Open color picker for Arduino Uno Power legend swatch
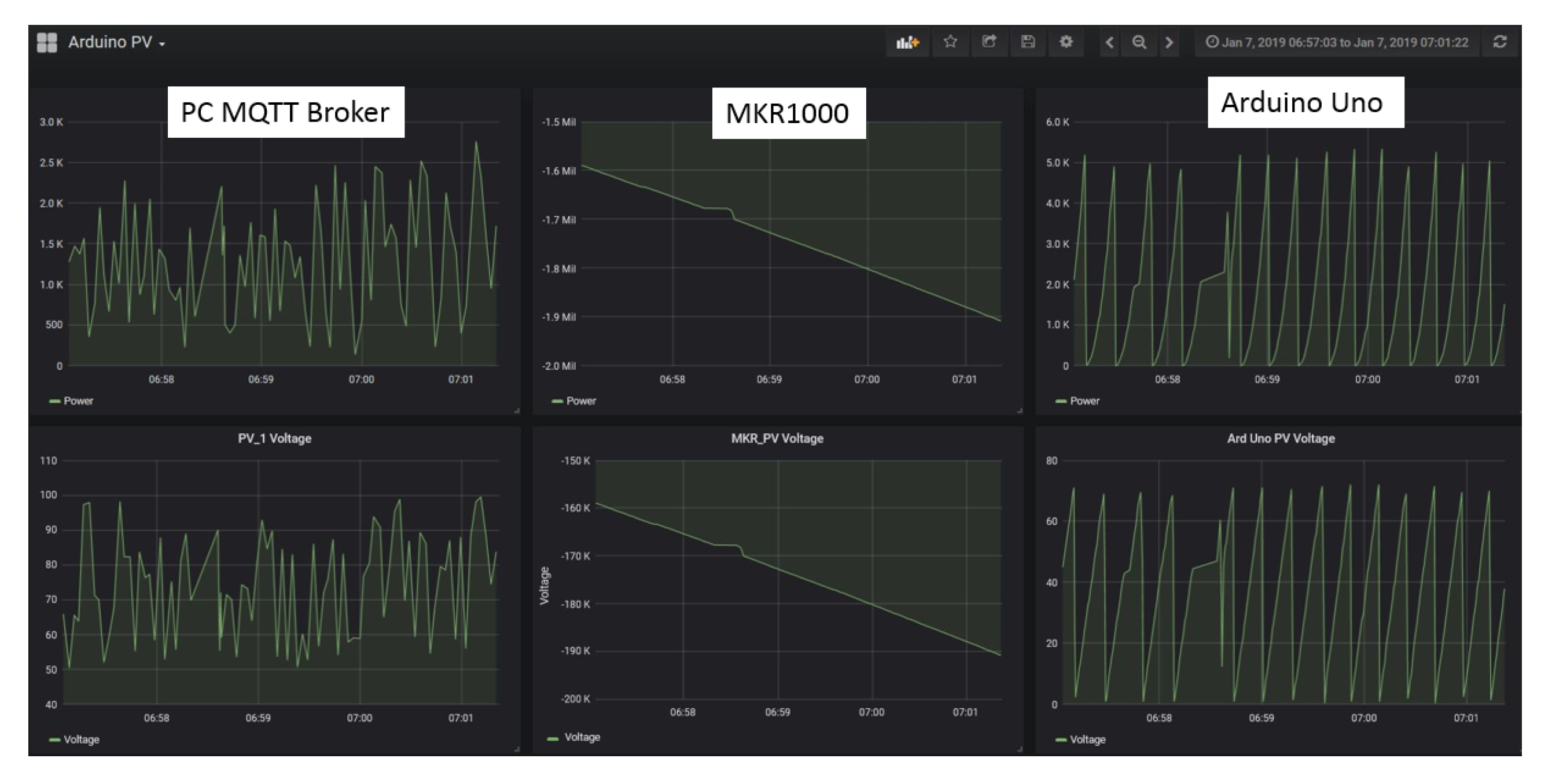This screenshot has height=784, width=1541. pyautogui.click(x=1061, y=402)
